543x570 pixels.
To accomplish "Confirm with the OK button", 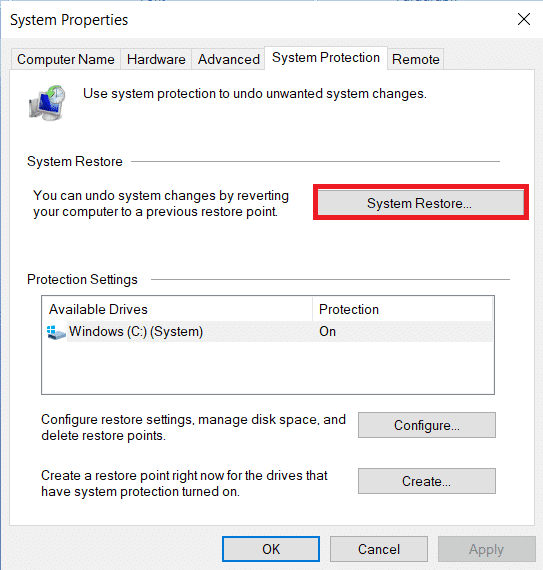I will [271, 549].
